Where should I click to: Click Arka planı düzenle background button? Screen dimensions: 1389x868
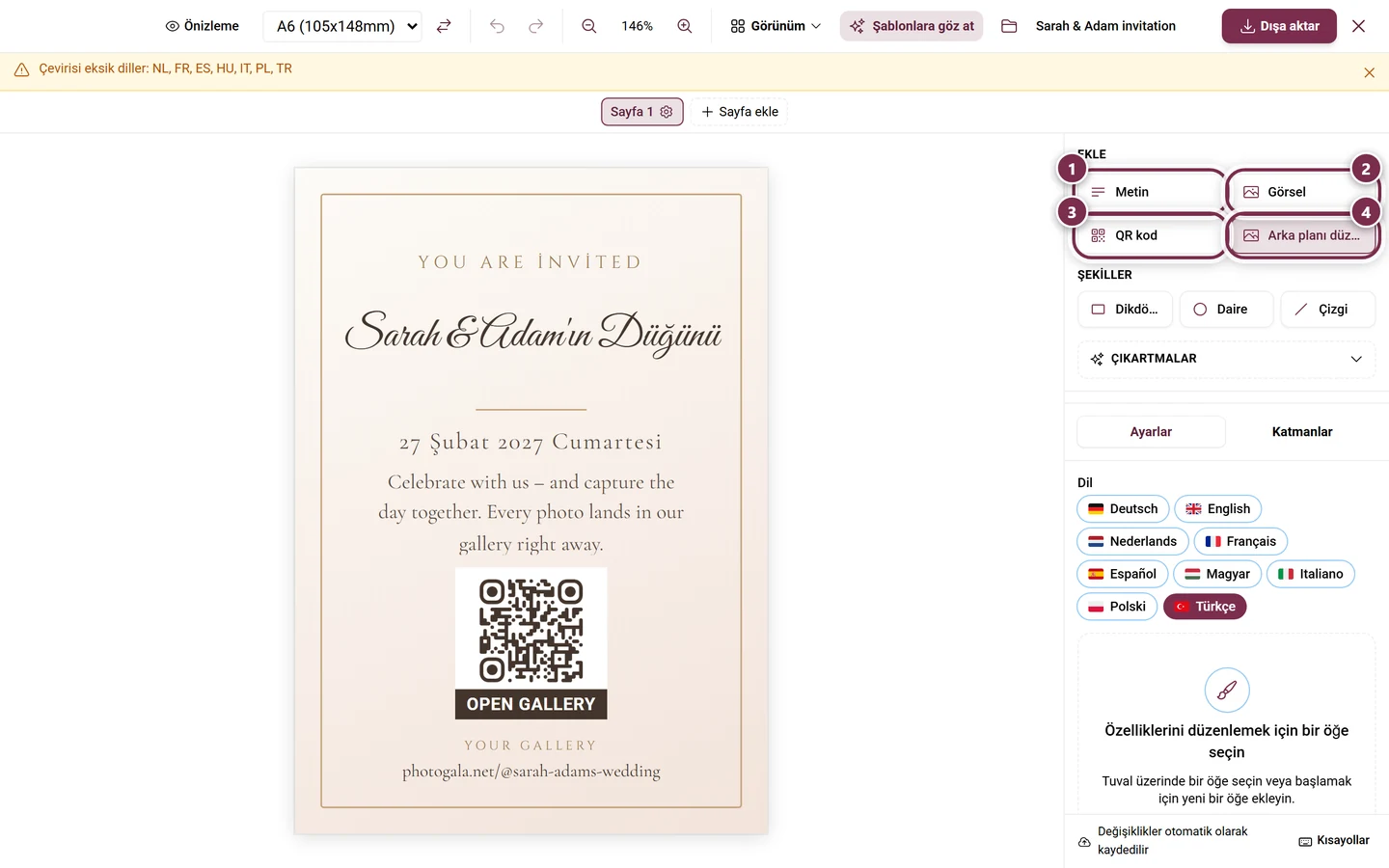pos(1303,235)
